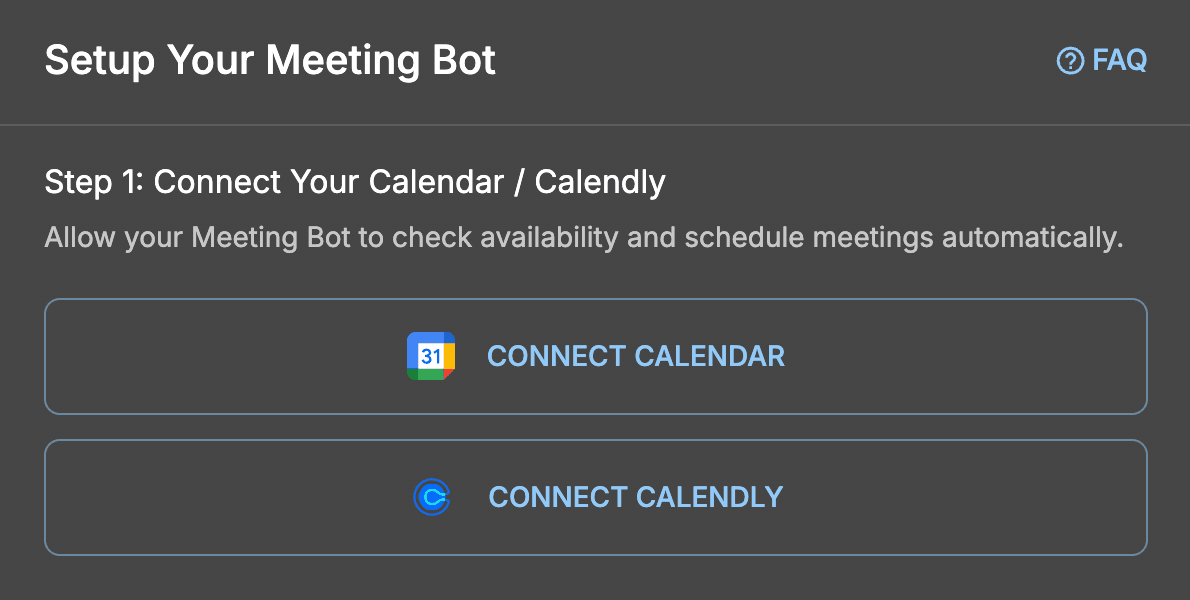Click the Google Calendar icon
Image resolution: width=1190 pixels, height=600 pixels.
click(431, 356)
